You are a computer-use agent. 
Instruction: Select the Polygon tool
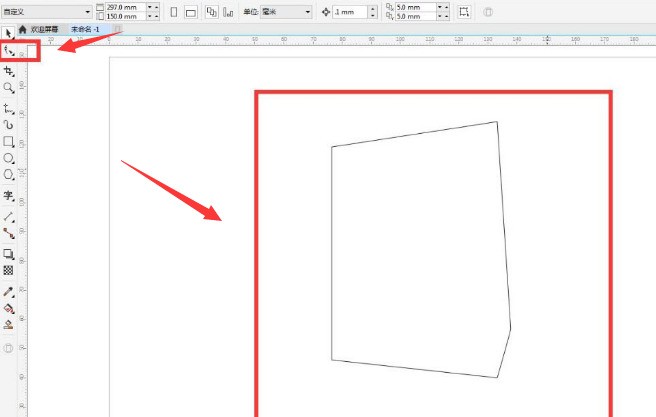(9, 175)
